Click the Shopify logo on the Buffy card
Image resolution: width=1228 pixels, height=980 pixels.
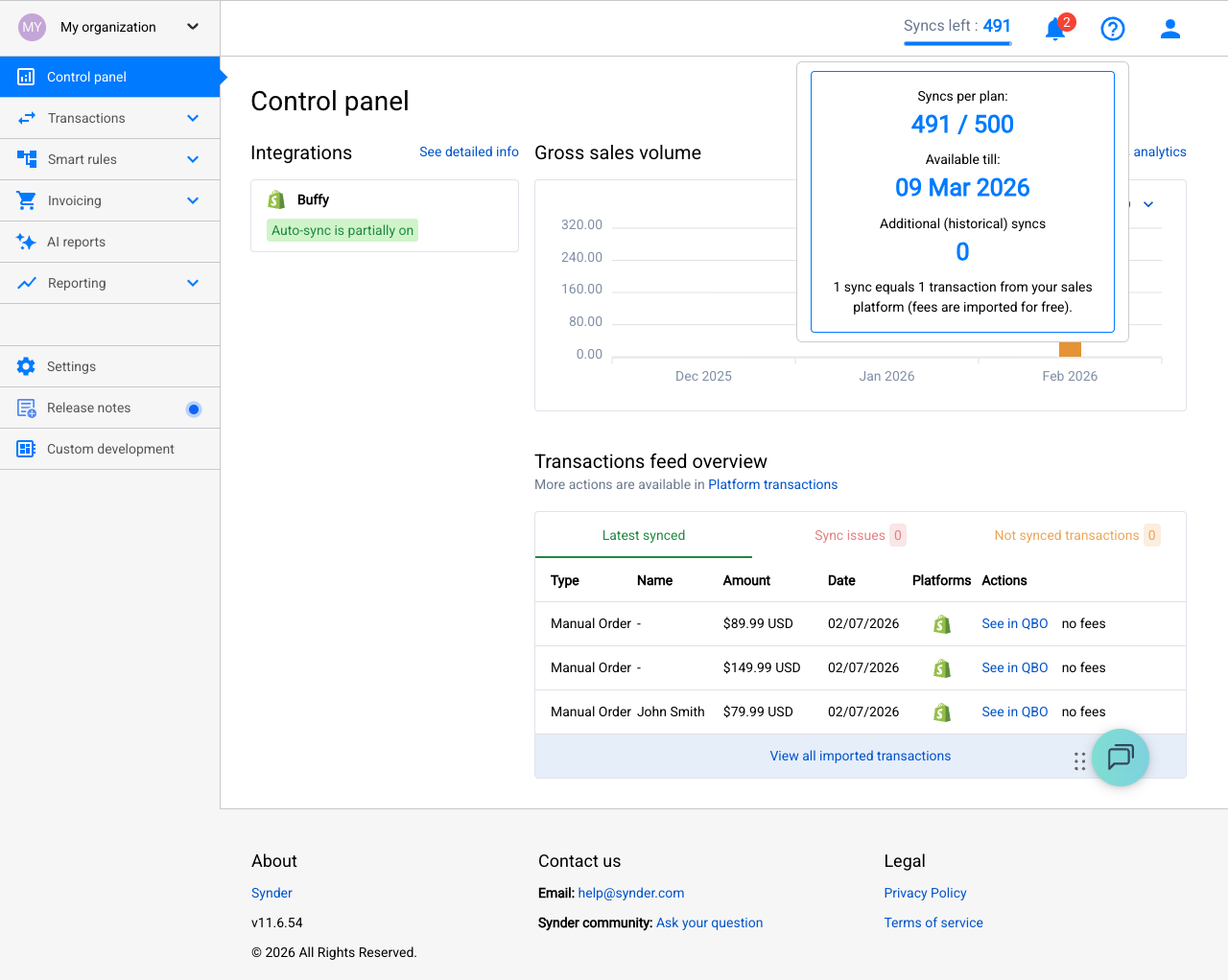[x=276, y=199]
